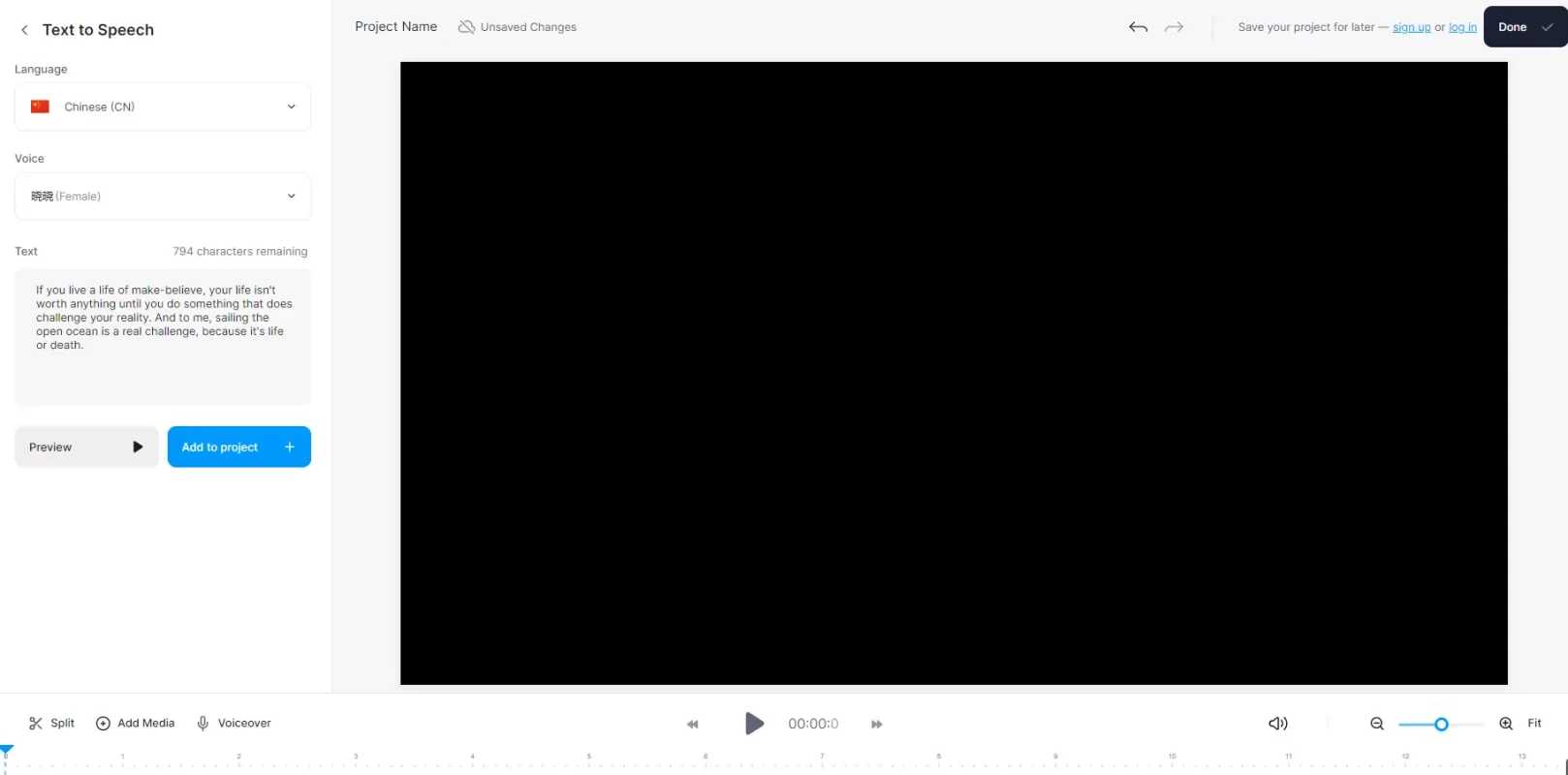Add speech to project
The width and height of the screenshot is (1568, 775).
coord(239,447)
